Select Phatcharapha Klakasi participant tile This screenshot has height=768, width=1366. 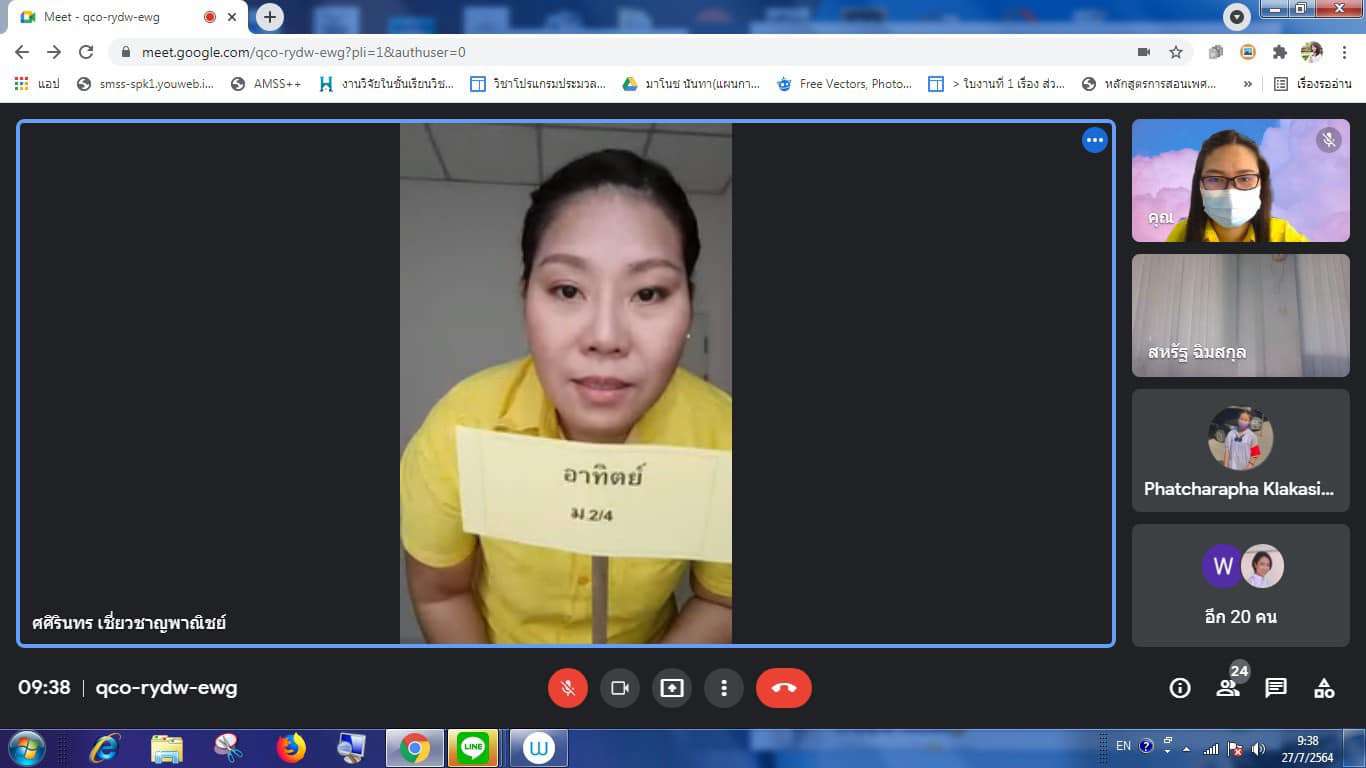[1240, 450]
